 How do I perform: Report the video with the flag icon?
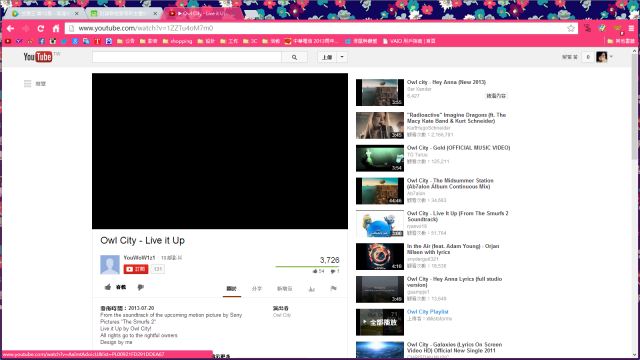click(x=333, y=289)
